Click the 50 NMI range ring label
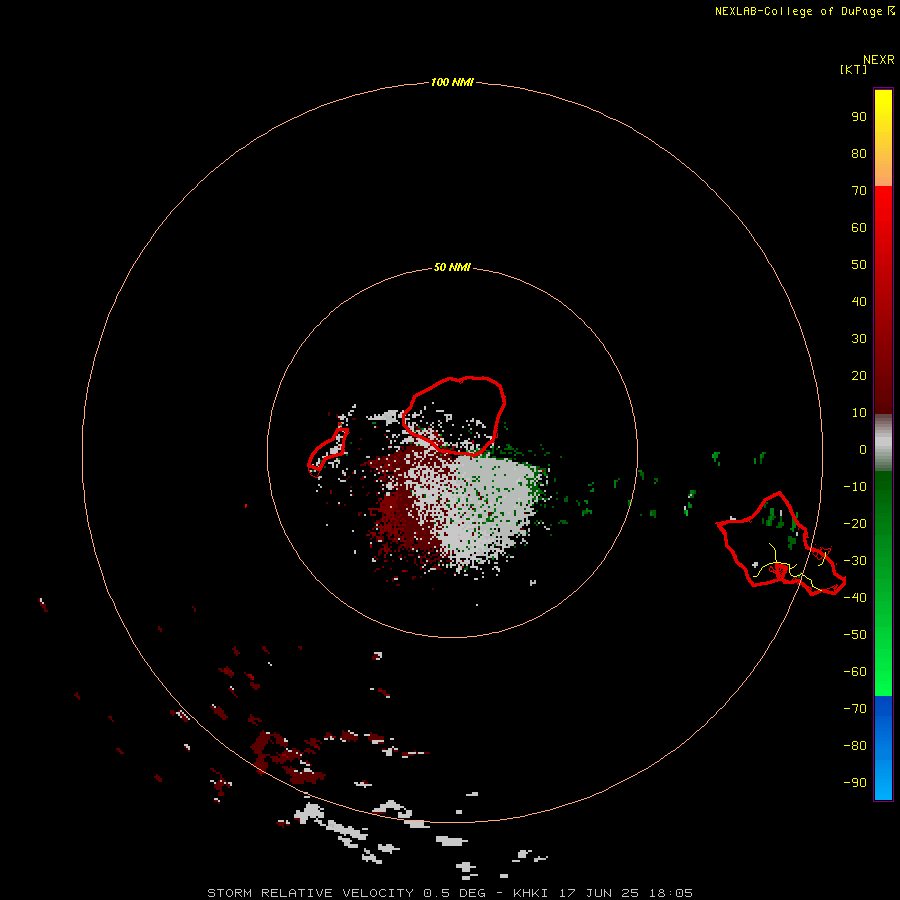Screen dimensions: 900x900 452,267
